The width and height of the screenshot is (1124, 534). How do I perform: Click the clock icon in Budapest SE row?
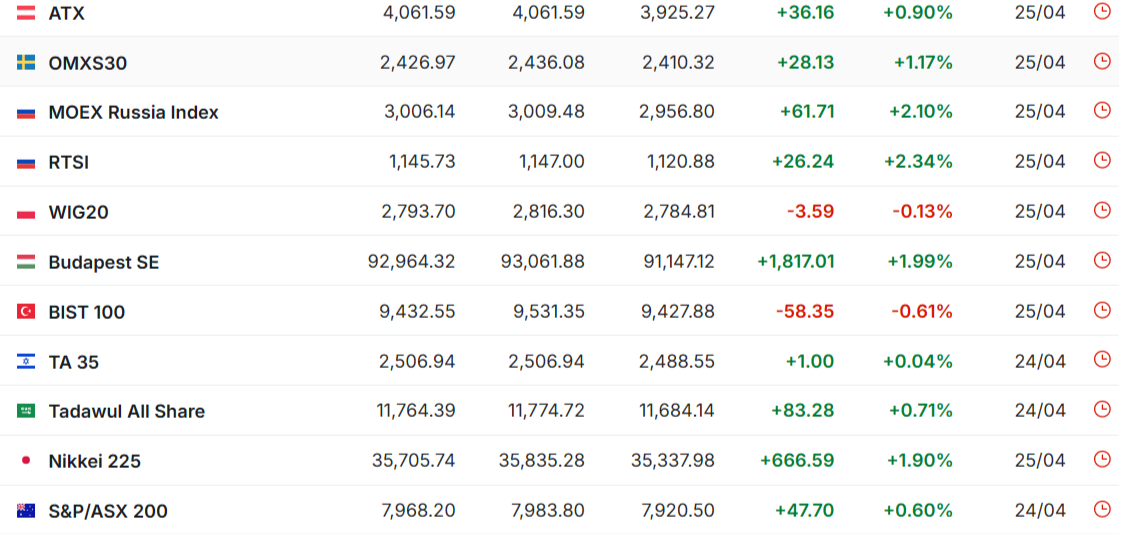coord(1102,260)
